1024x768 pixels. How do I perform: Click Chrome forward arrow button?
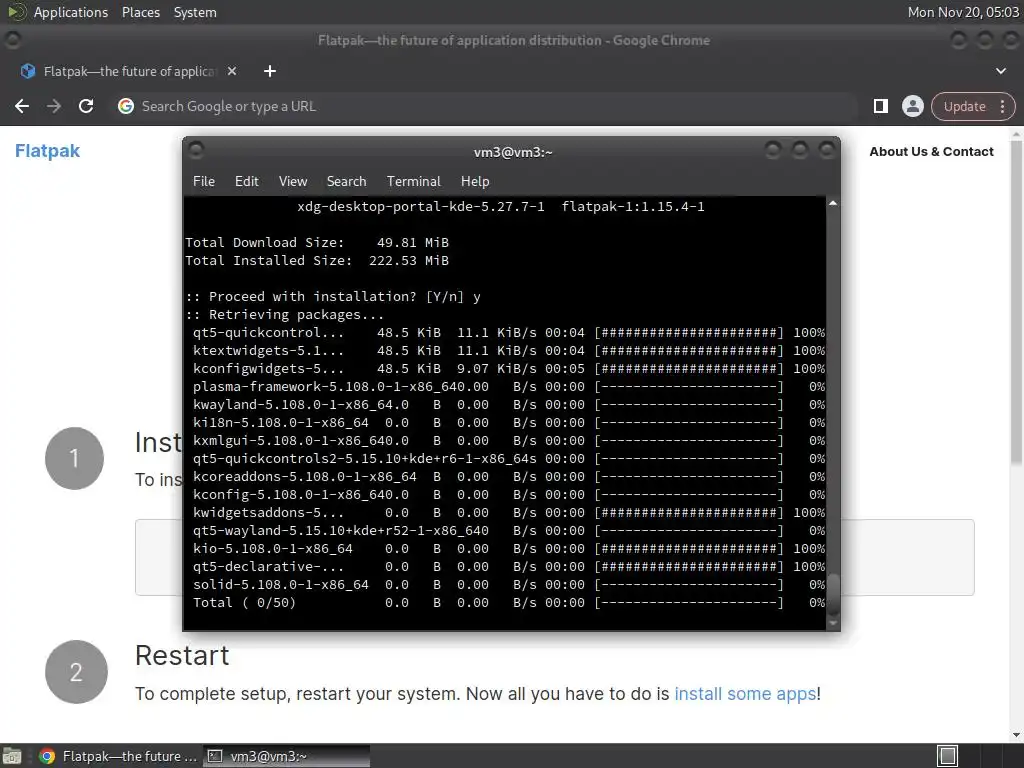coord(54,106)
